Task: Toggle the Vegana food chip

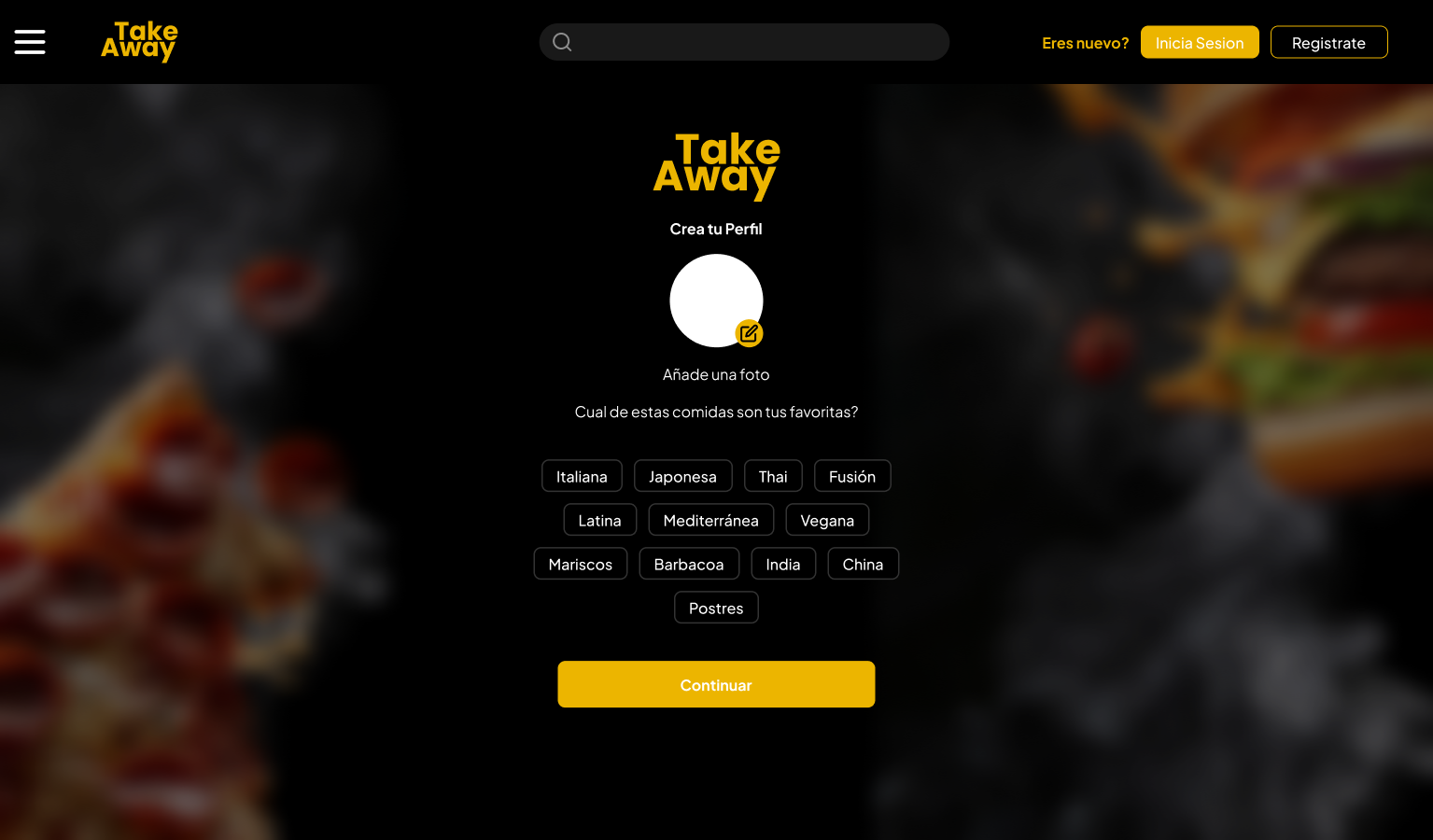Action: (x=827, y=520)
